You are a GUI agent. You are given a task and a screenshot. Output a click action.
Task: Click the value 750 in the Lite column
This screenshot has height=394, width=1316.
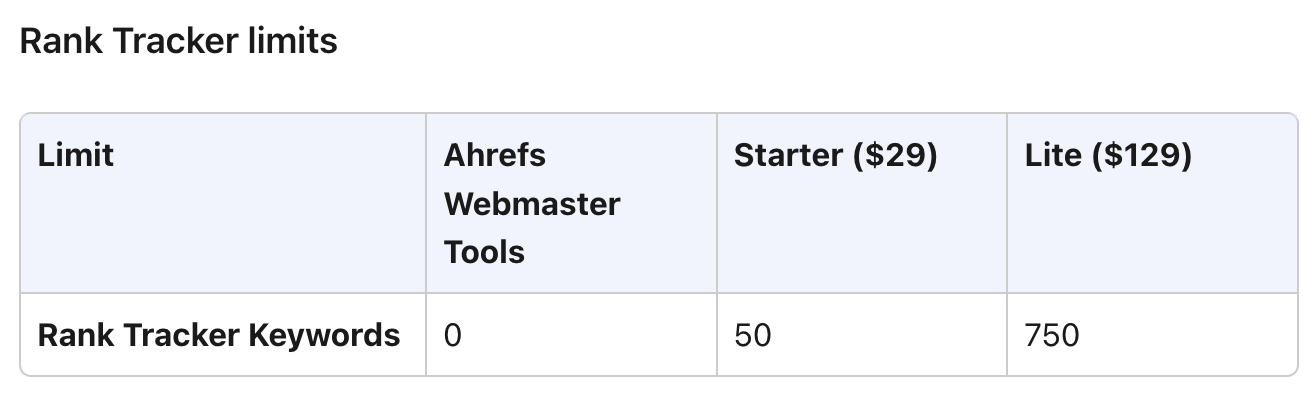[1052, 335]
